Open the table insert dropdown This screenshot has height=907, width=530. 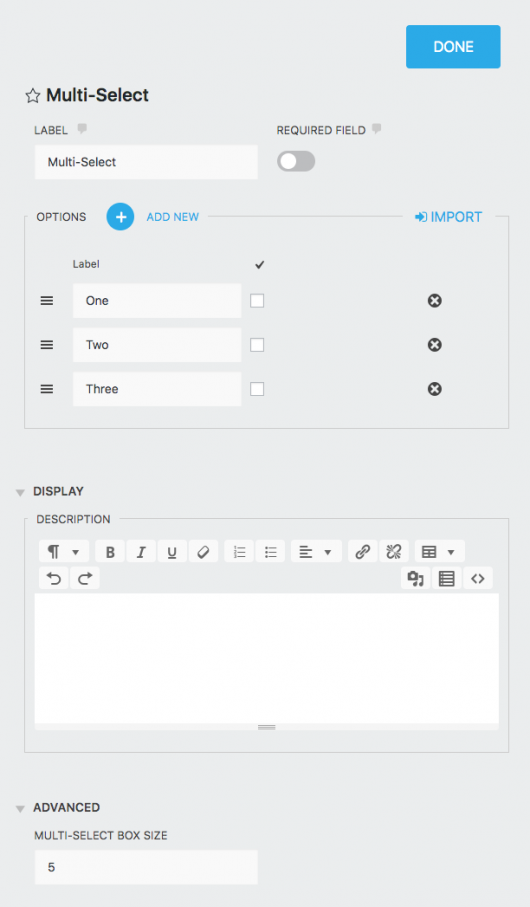pyautogui.click(x=439, y=552)
